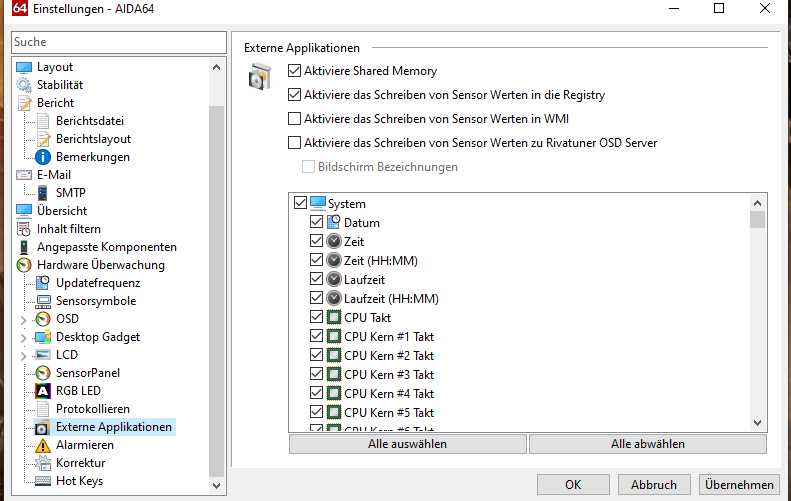The image size is (791, 501).
Task: Click the E-Mail envelope icon
Action: 24,175
